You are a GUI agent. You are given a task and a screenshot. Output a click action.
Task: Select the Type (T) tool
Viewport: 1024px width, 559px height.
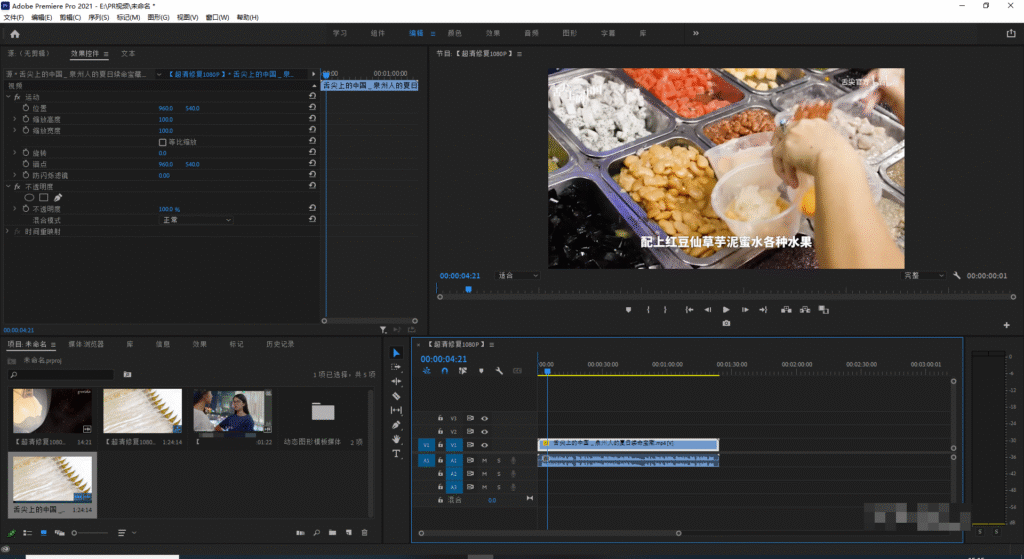(x=396, y=453)
